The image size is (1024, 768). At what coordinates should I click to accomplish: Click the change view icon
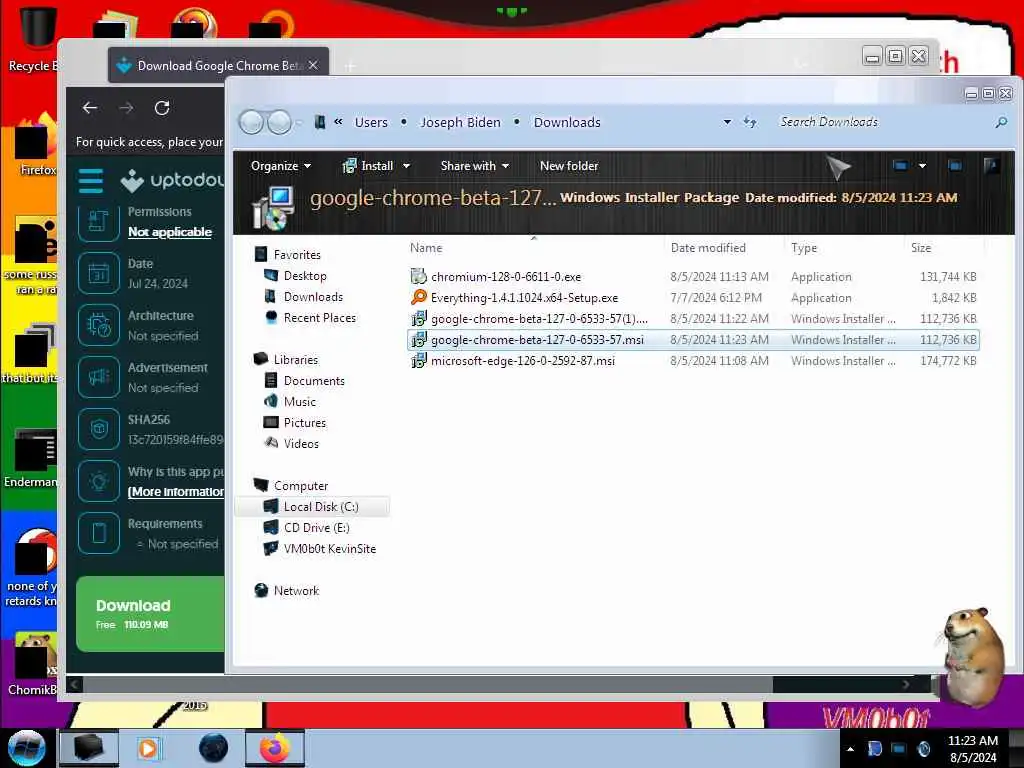[901, 166]
